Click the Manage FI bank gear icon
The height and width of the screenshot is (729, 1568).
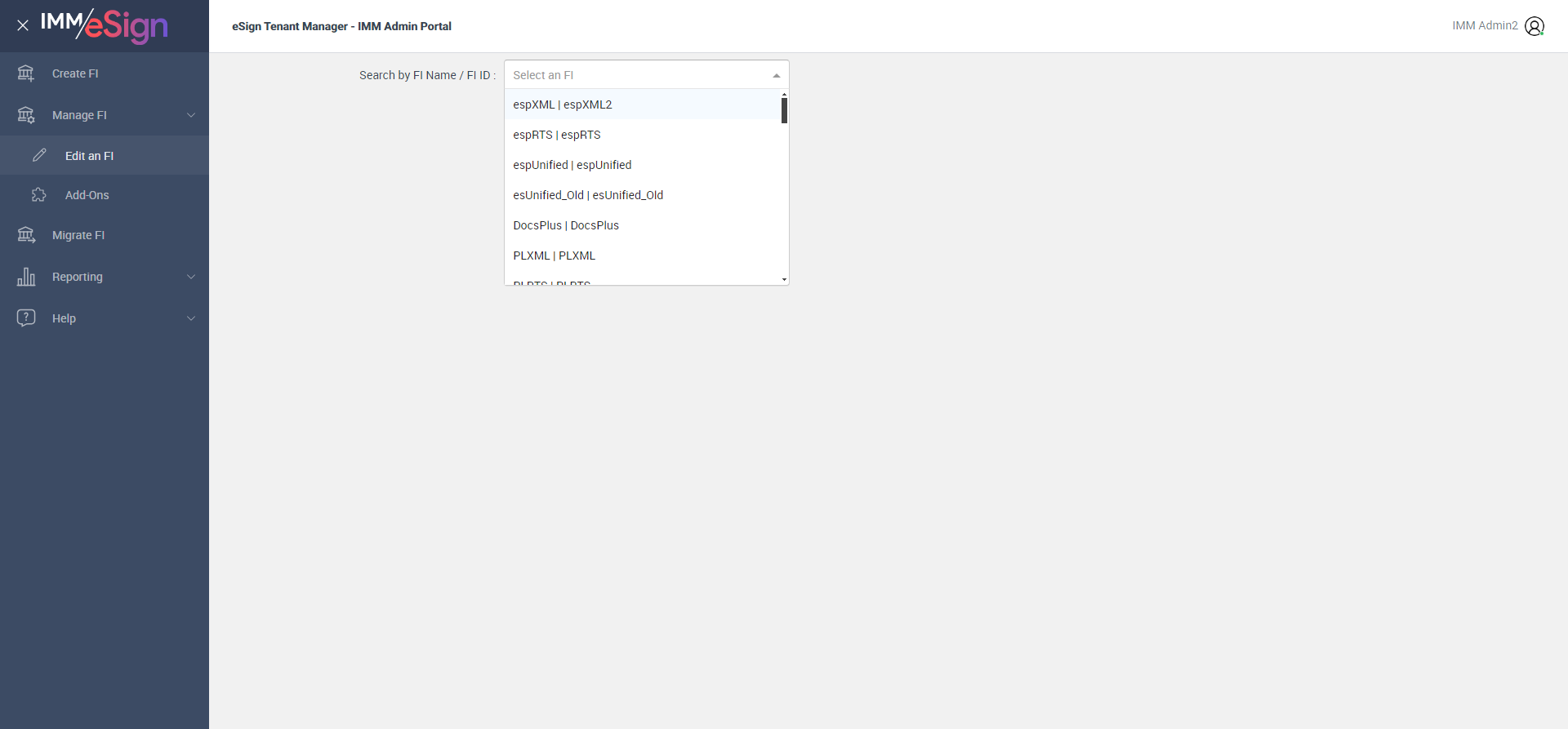pyautogui.click(x=26, y=115)
